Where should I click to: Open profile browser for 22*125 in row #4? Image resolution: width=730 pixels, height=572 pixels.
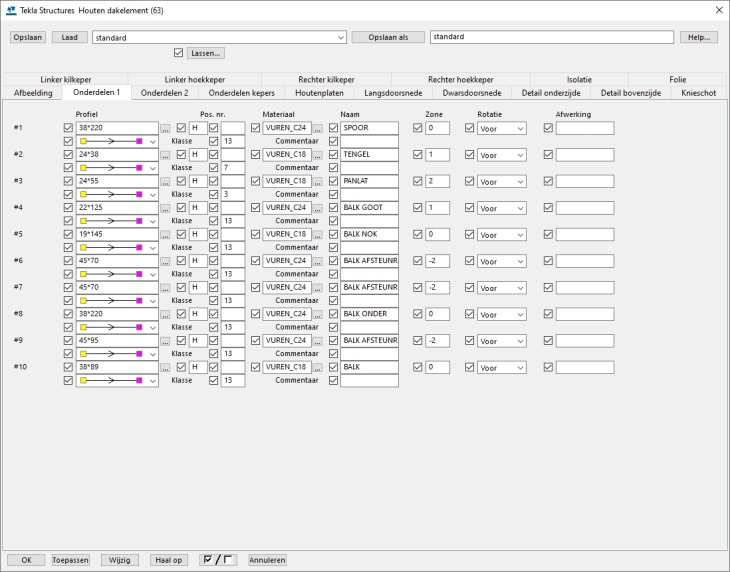[x=166, y=208]
